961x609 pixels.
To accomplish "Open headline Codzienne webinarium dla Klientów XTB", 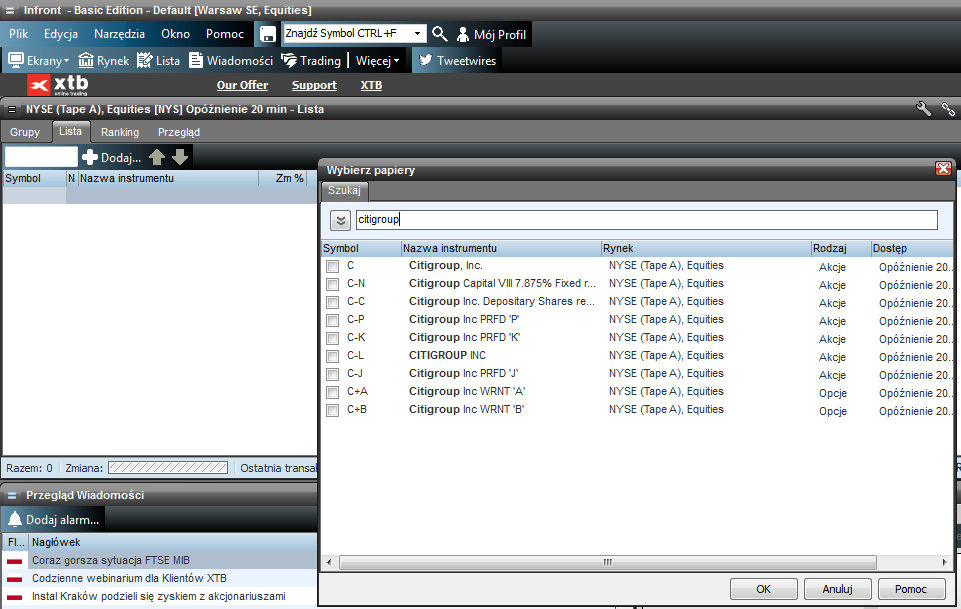I will click(129, 578).
